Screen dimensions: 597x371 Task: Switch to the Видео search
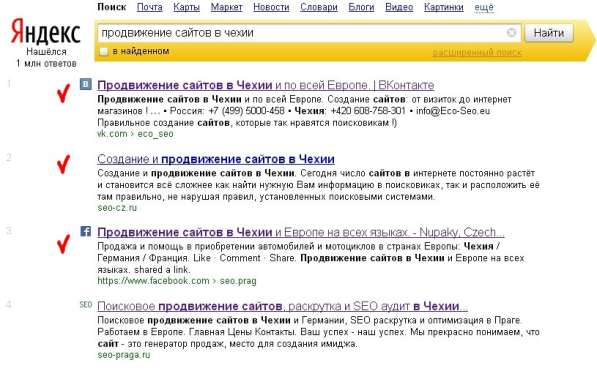(x=399, y=7)
